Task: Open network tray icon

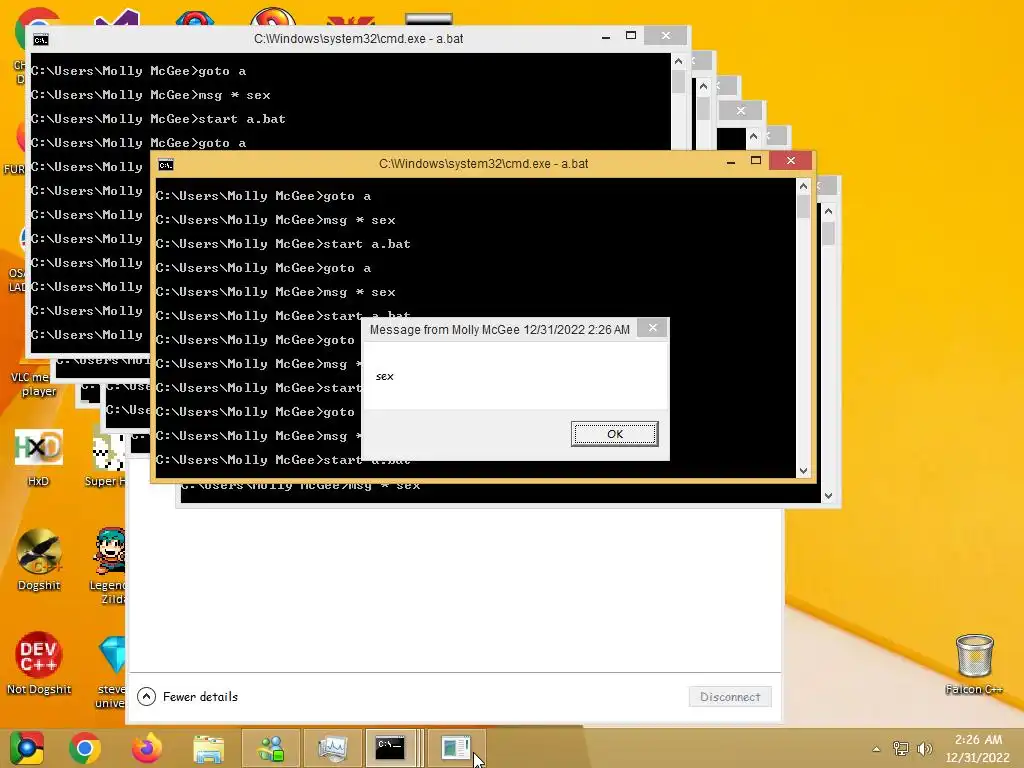Action: click(901, 748)
